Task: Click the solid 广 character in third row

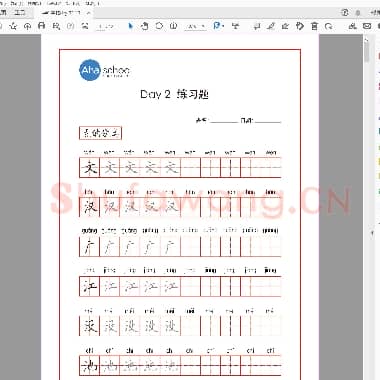Action: [x=90, y=247]
